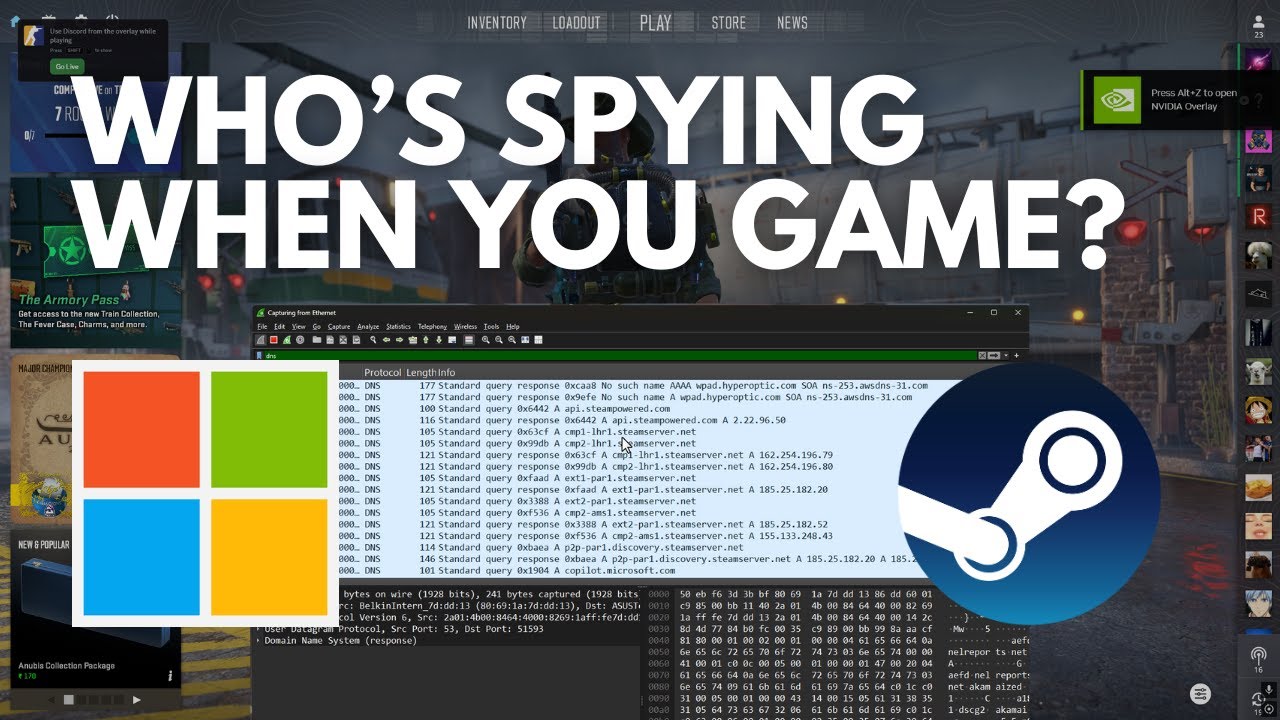This screenshot has width=1280, height=720.
Task: Stop the Wireshark capture with the red square
Action: tap(273, 340)
